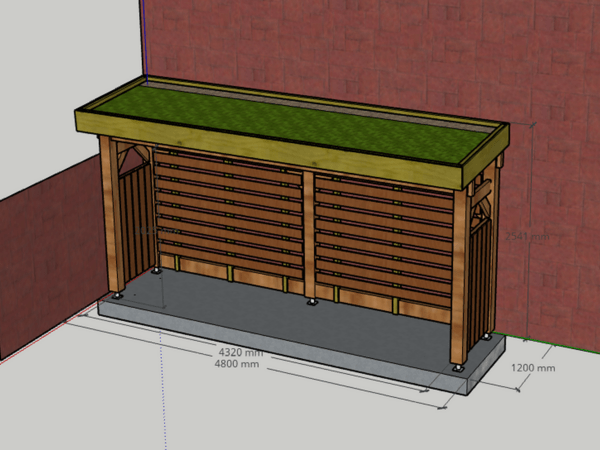Select the center wooden post
600x450 pixels.
point(309,233)
